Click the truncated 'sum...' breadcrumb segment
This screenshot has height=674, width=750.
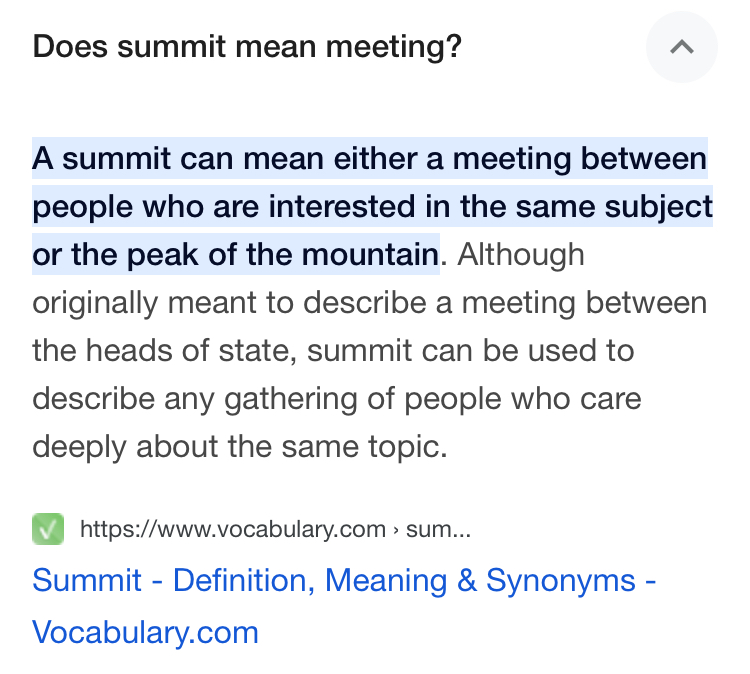click(438, 529)
